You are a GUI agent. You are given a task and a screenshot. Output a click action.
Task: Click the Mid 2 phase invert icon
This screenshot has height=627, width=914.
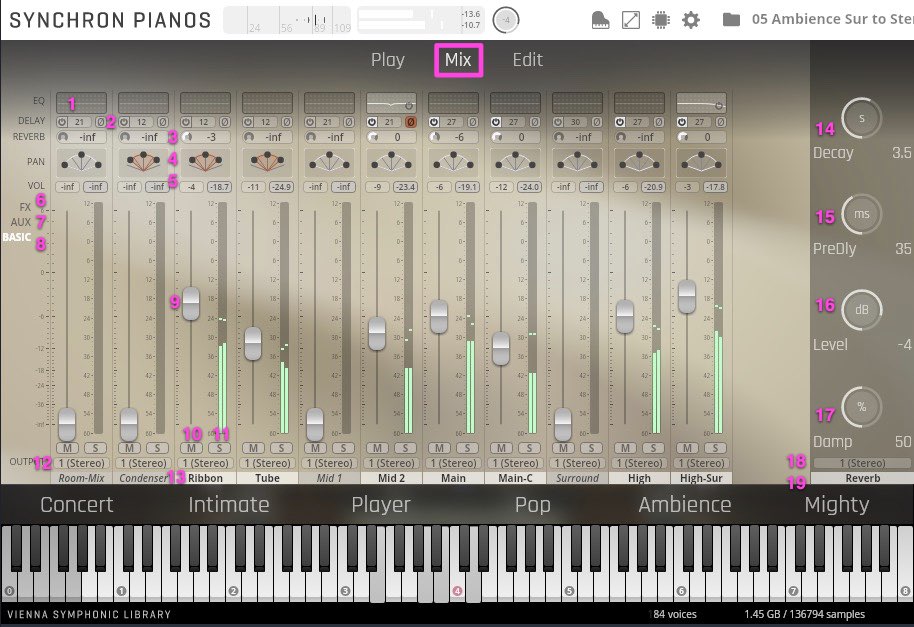[x=410, y=122]
